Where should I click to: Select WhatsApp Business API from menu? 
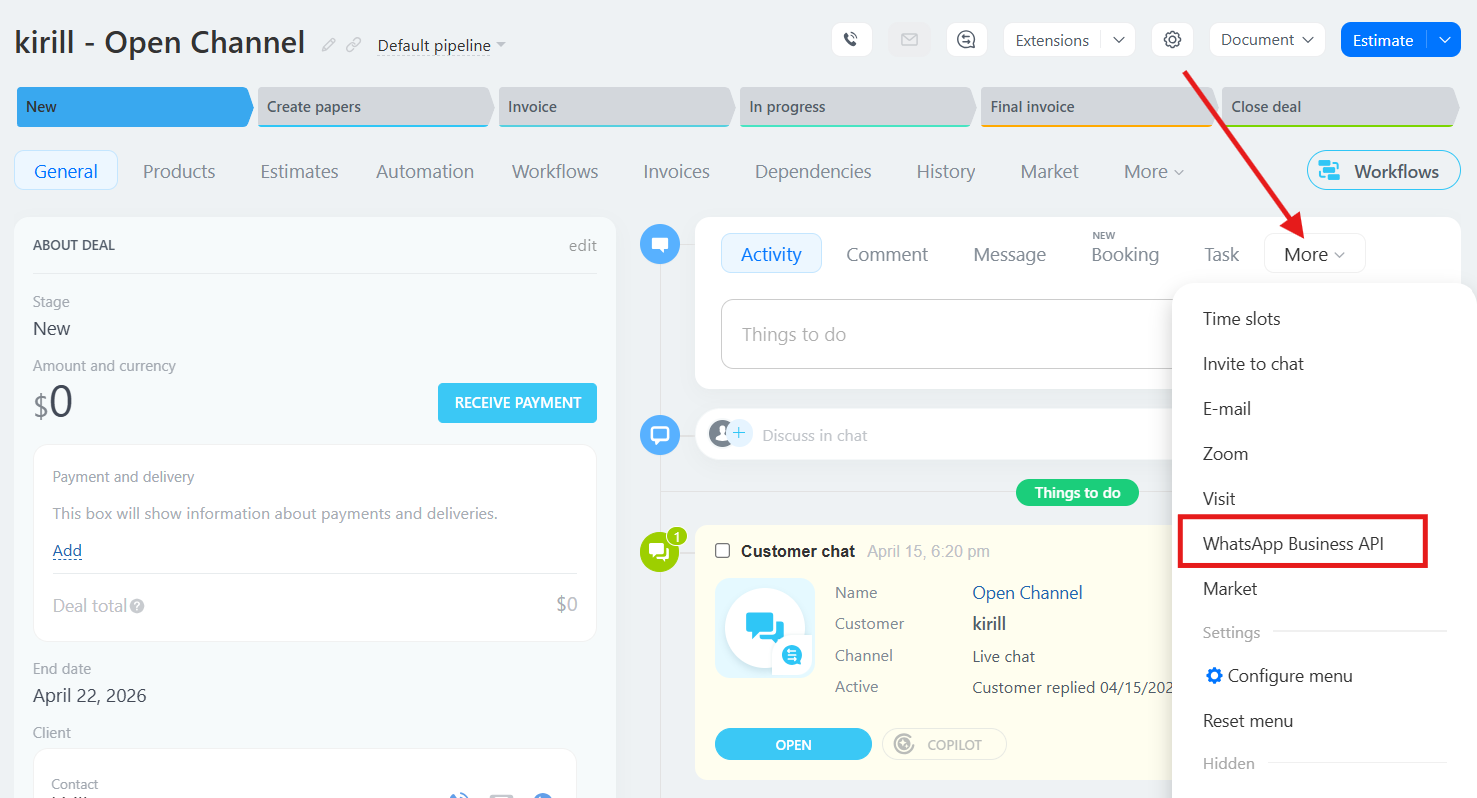[1292, 544]
